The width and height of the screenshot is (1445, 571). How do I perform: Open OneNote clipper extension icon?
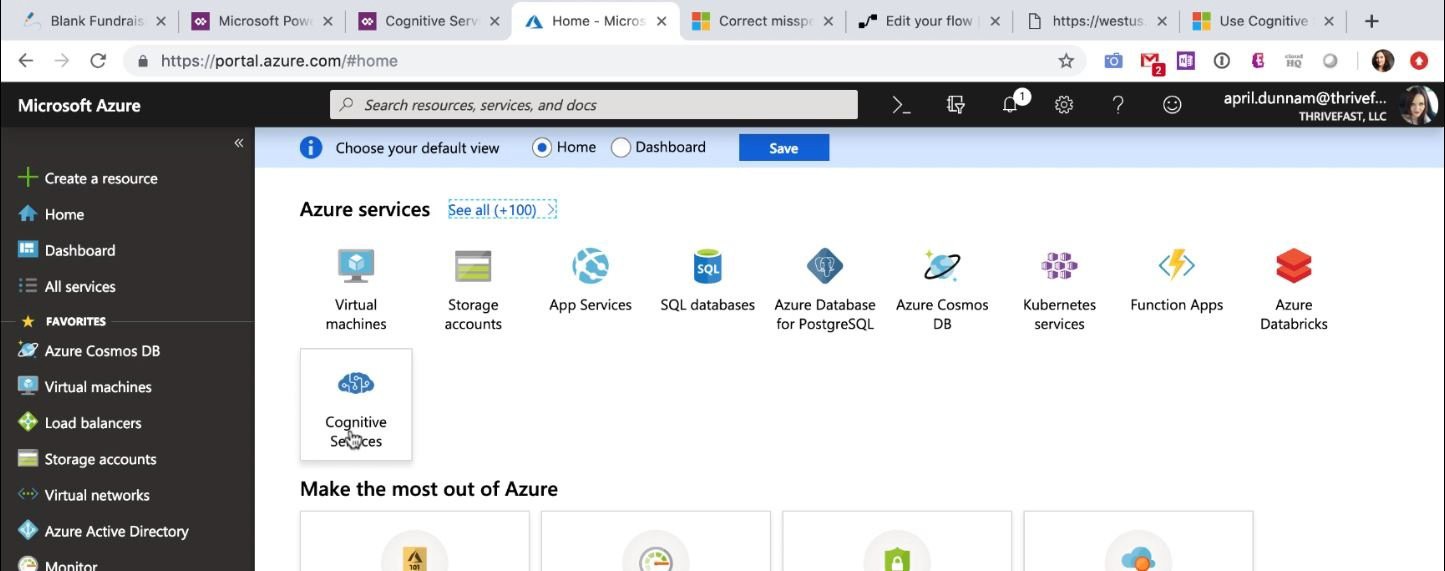point(1186,61)
